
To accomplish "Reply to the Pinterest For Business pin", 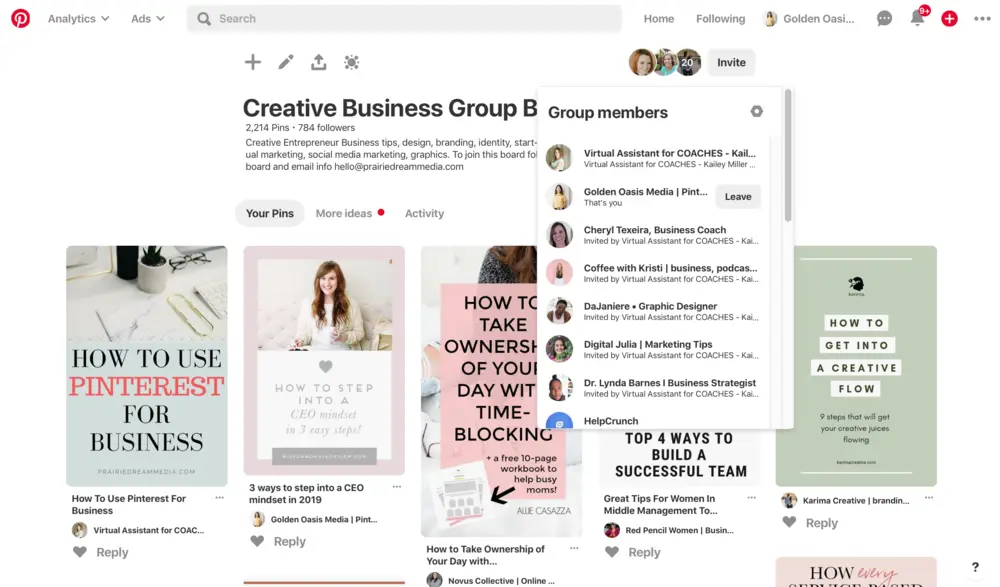I will click(x=112, y=552).
